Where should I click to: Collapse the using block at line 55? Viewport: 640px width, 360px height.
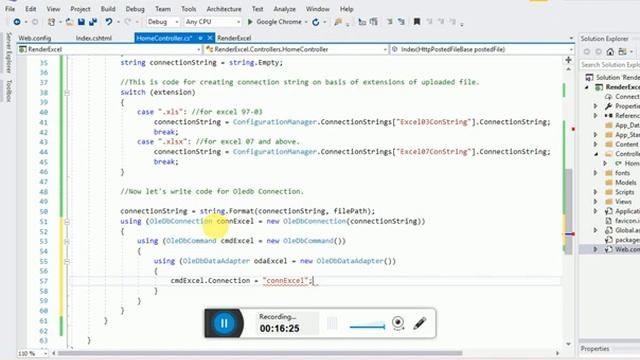(x=67, y=261)
